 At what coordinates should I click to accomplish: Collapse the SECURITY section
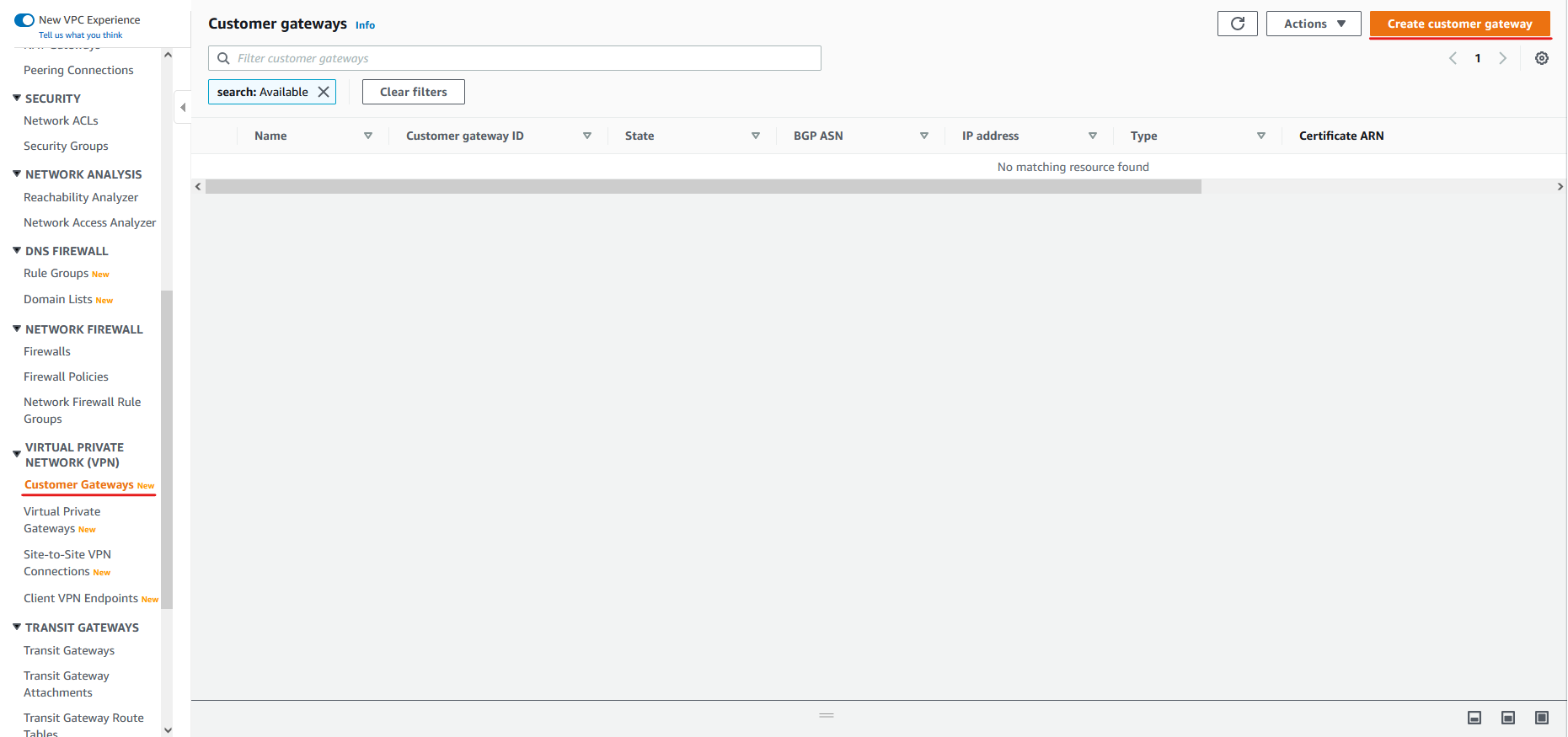click(x=17, y=98)
